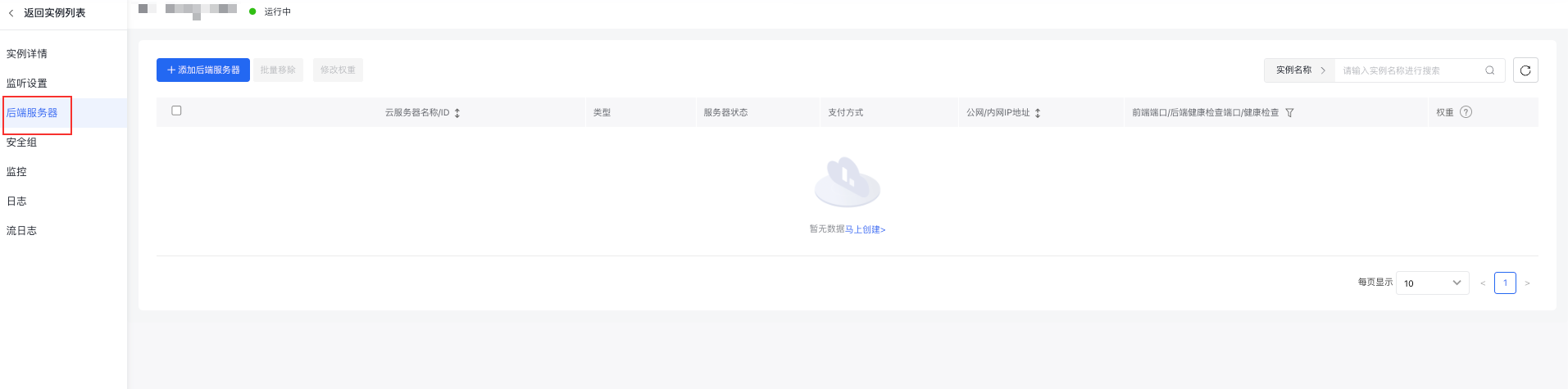Focus the 请输入实例名称进行搜索 field
This screenshot has height=389, width=1568.
pyautogui.click(x=1410, y=70)
